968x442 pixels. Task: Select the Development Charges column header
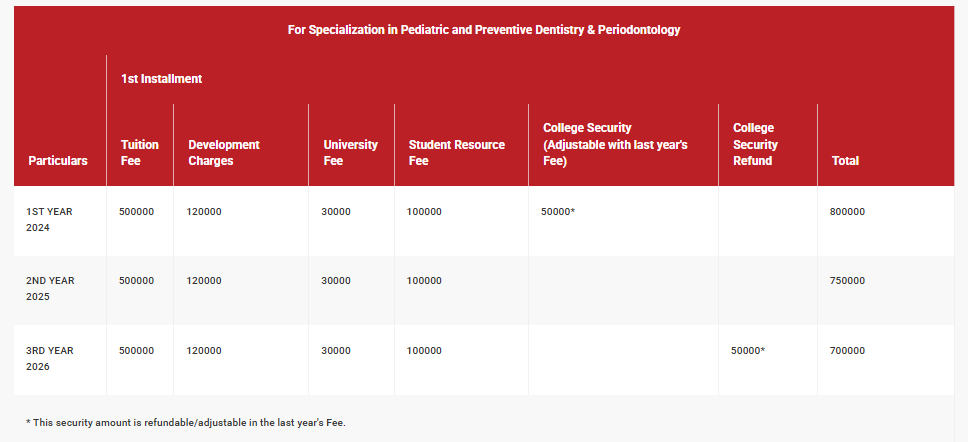pos(224,152)
